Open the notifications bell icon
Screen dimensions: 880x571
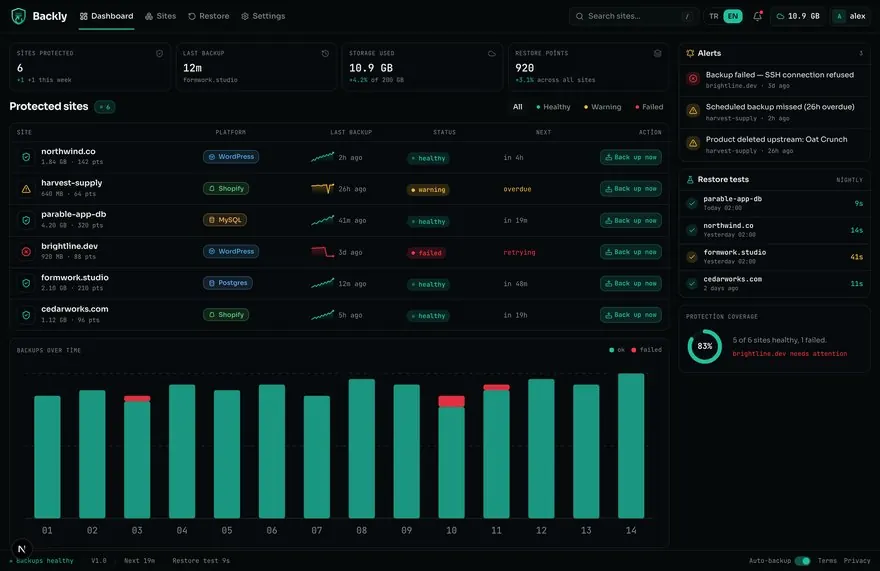[758, 16]
